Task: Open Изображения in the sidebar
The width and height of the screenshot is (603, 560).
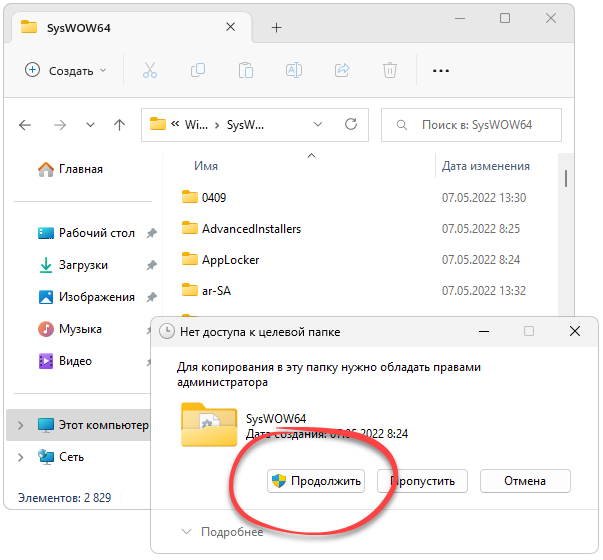Action: [x=87, y=297]
